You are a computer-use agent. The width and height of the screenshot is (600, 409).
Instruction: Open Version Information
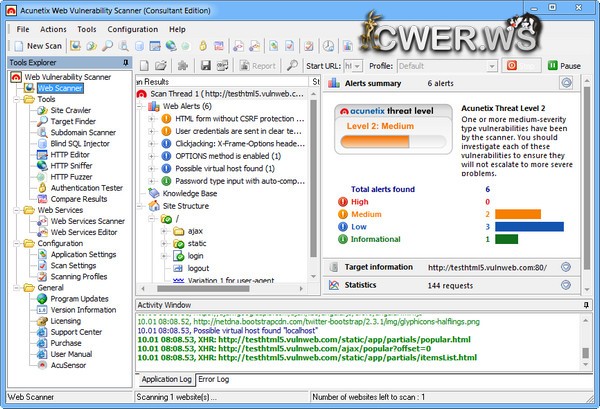83,310
